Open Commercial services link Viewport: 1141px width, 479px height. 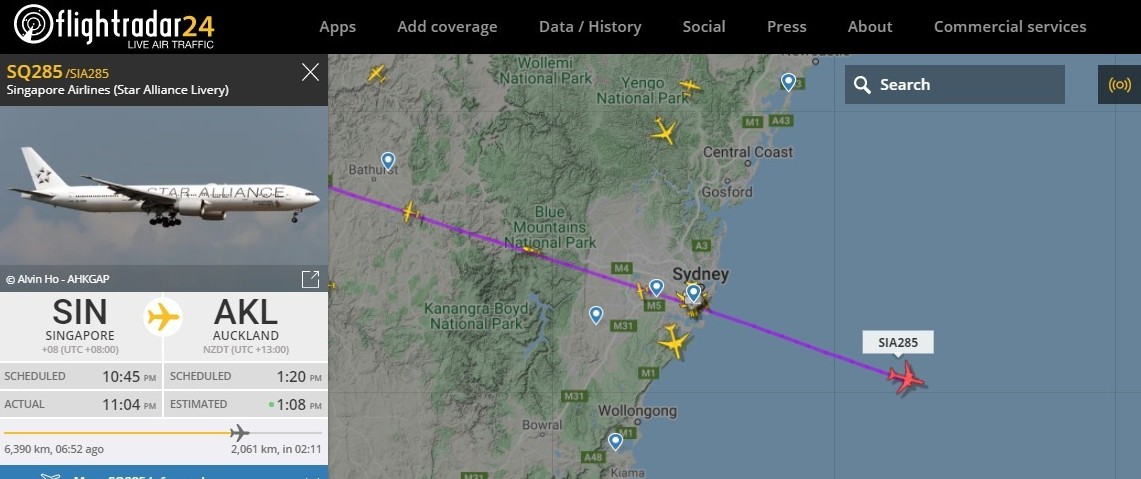[x=1010, y=27]
